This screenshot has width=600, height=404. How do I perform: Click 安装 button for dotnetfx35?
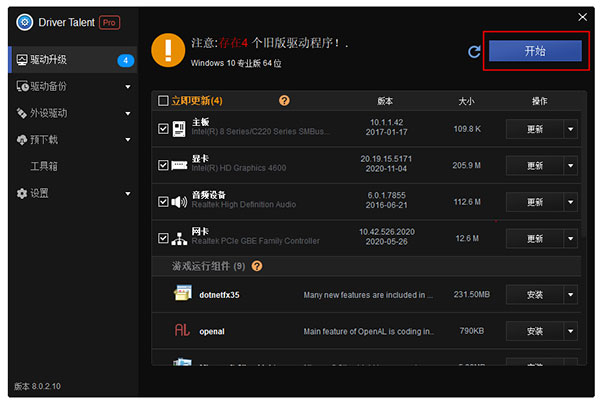pyautogui.click(x=534, y=294)
